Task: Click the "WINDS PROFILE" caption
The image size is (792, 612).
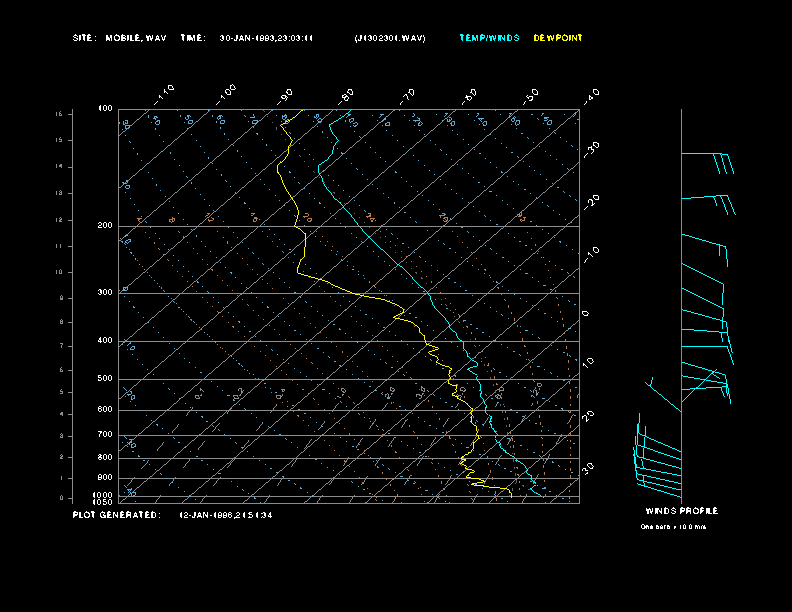Action: tap(681, 511)
